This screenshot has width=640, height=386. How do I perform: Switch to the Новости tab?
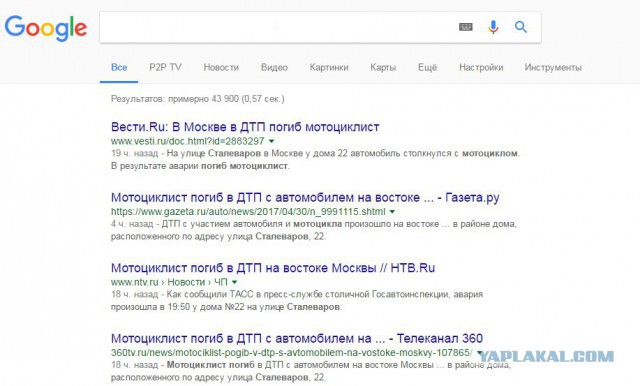[221, 67]
